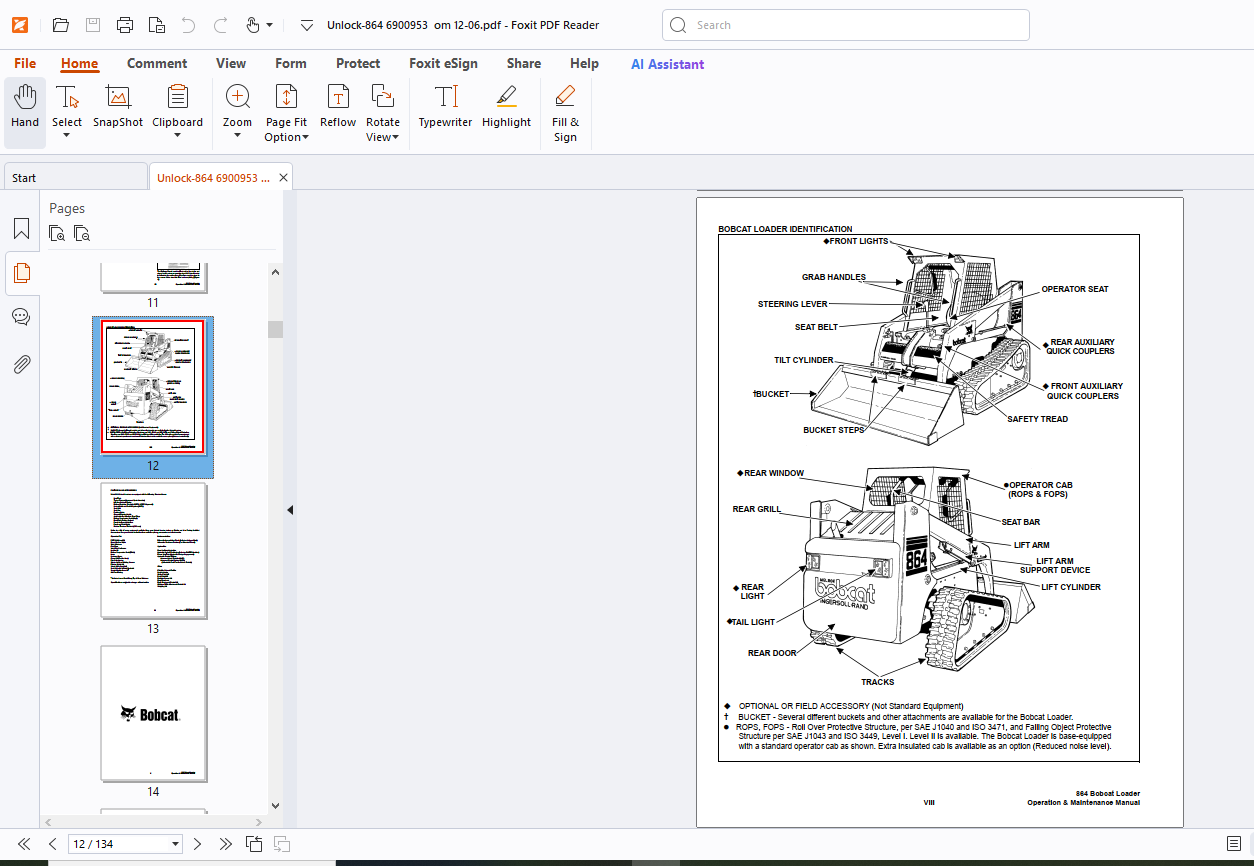The height and width of the screenshot is (866, 1254).
Task: Open the Protect ribbon tab
Action: coord(358,63)
